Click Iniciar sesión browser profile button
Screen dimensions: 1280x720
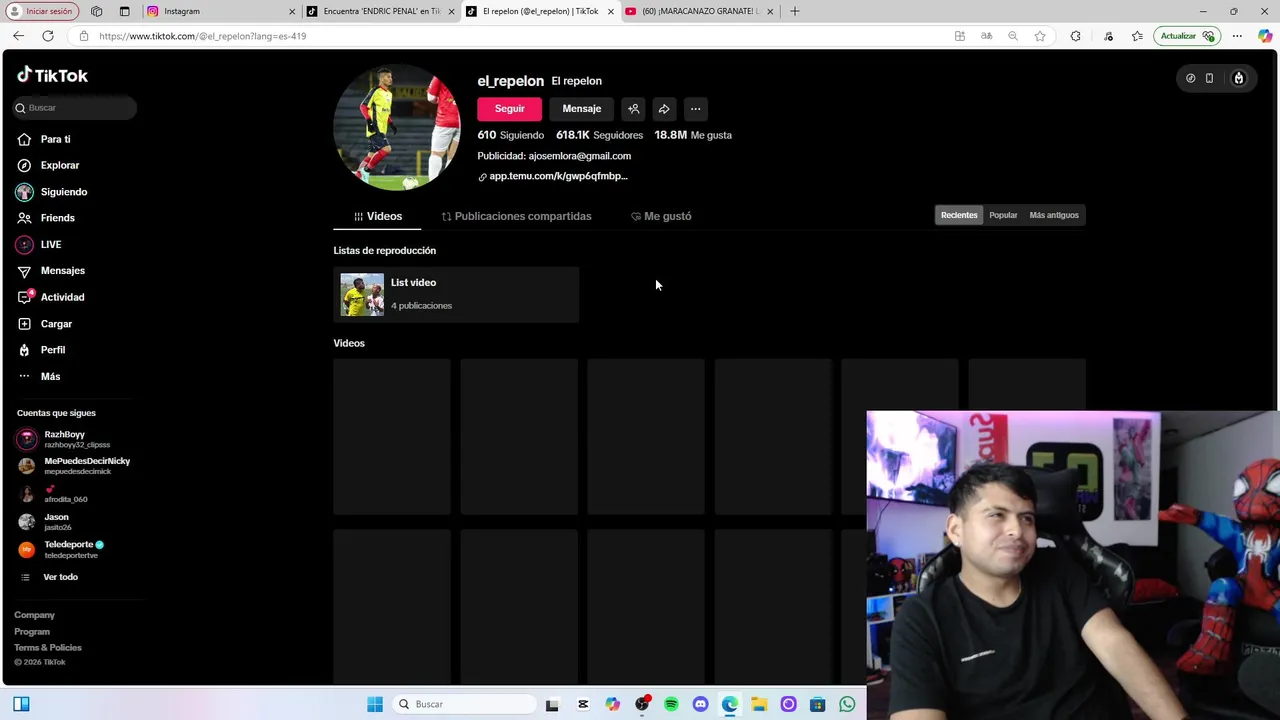[x=41, y=11]
